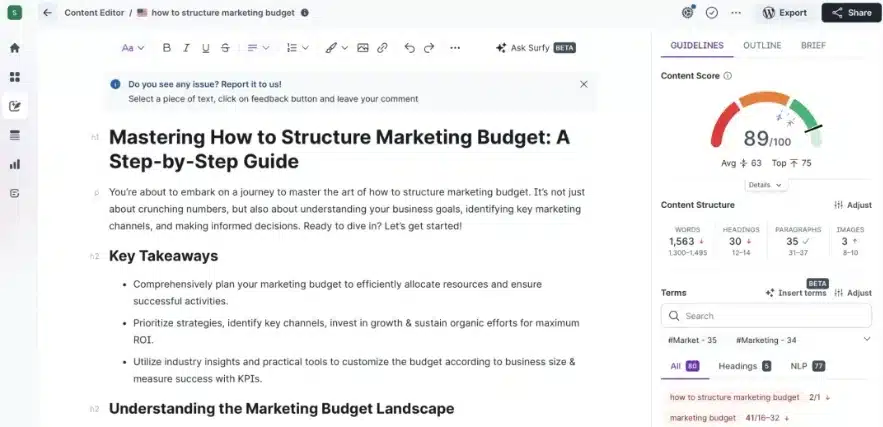Insert an image using the toolbar icon
Viewport: 883px width, 427px height.
coord(363,48)
